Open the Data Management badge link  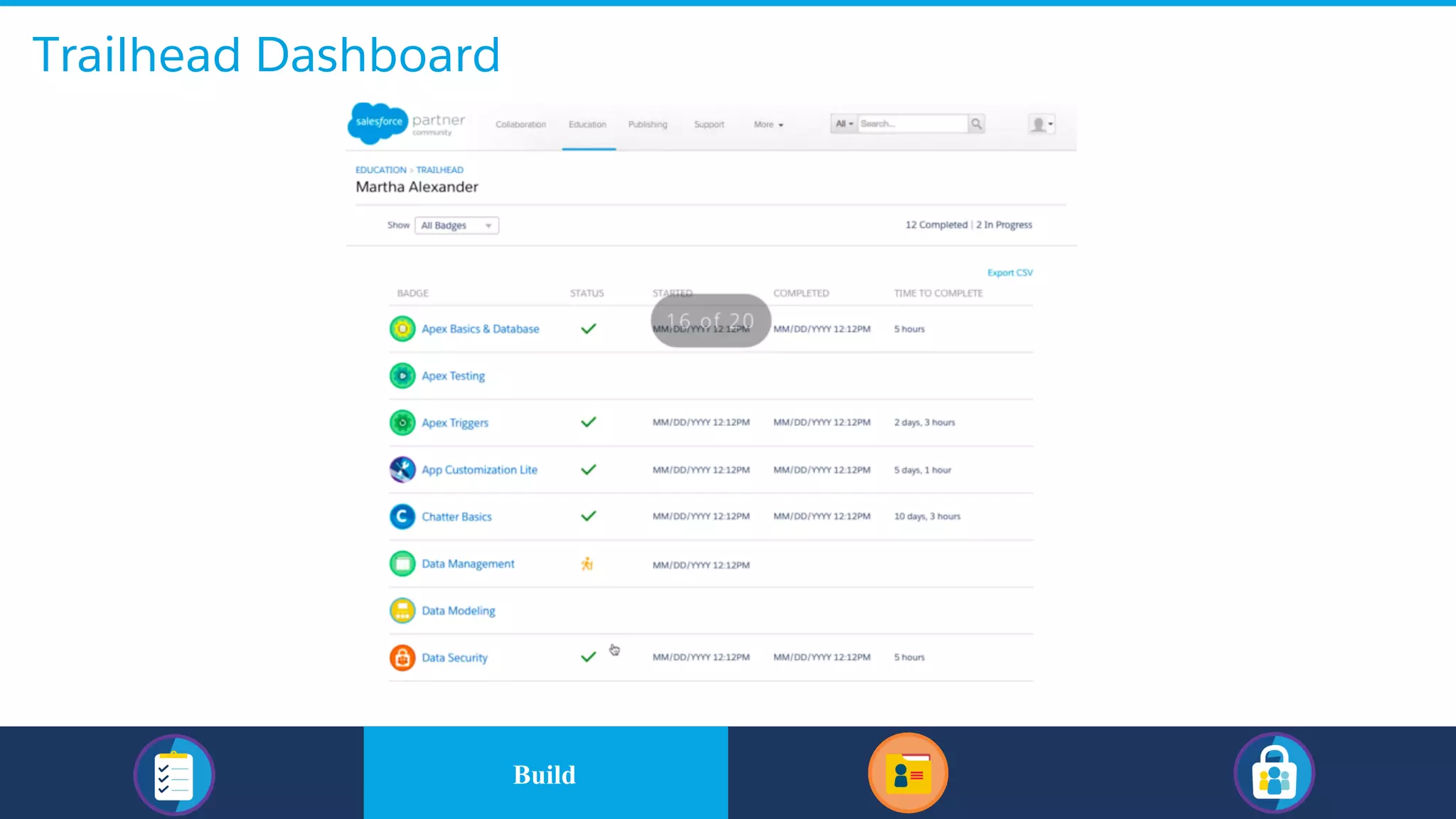[x=468, y=564]
